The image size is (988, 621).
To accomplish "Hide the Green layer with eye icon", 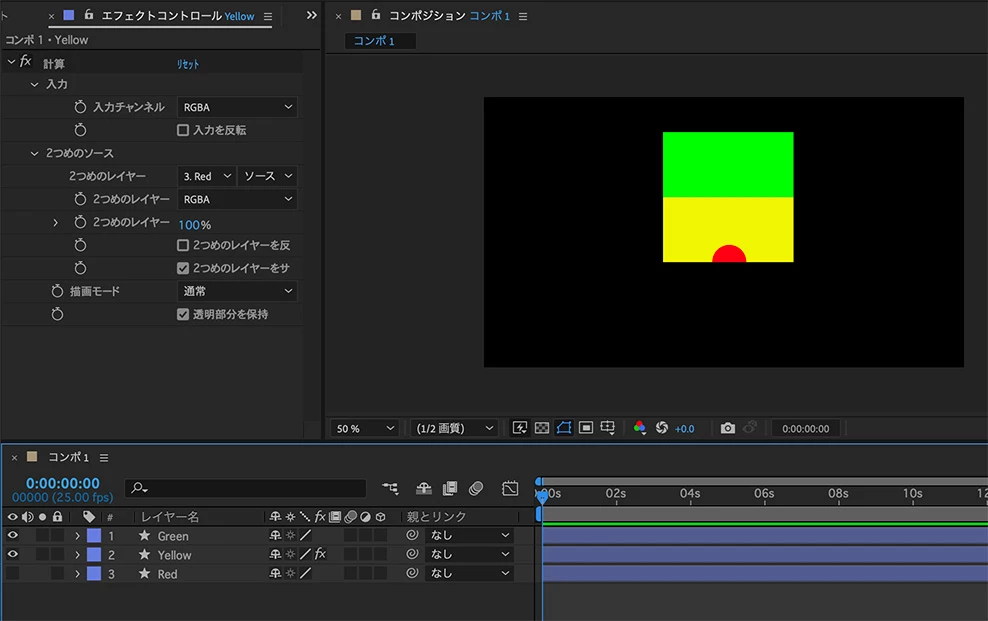I will pos(13,536).
